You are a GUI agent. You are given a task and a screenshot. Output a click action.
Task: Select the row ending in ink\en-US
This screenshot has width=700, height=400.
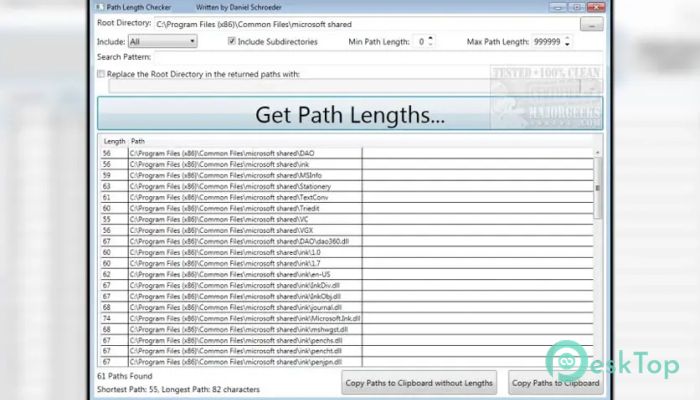[x=347, y=274]
